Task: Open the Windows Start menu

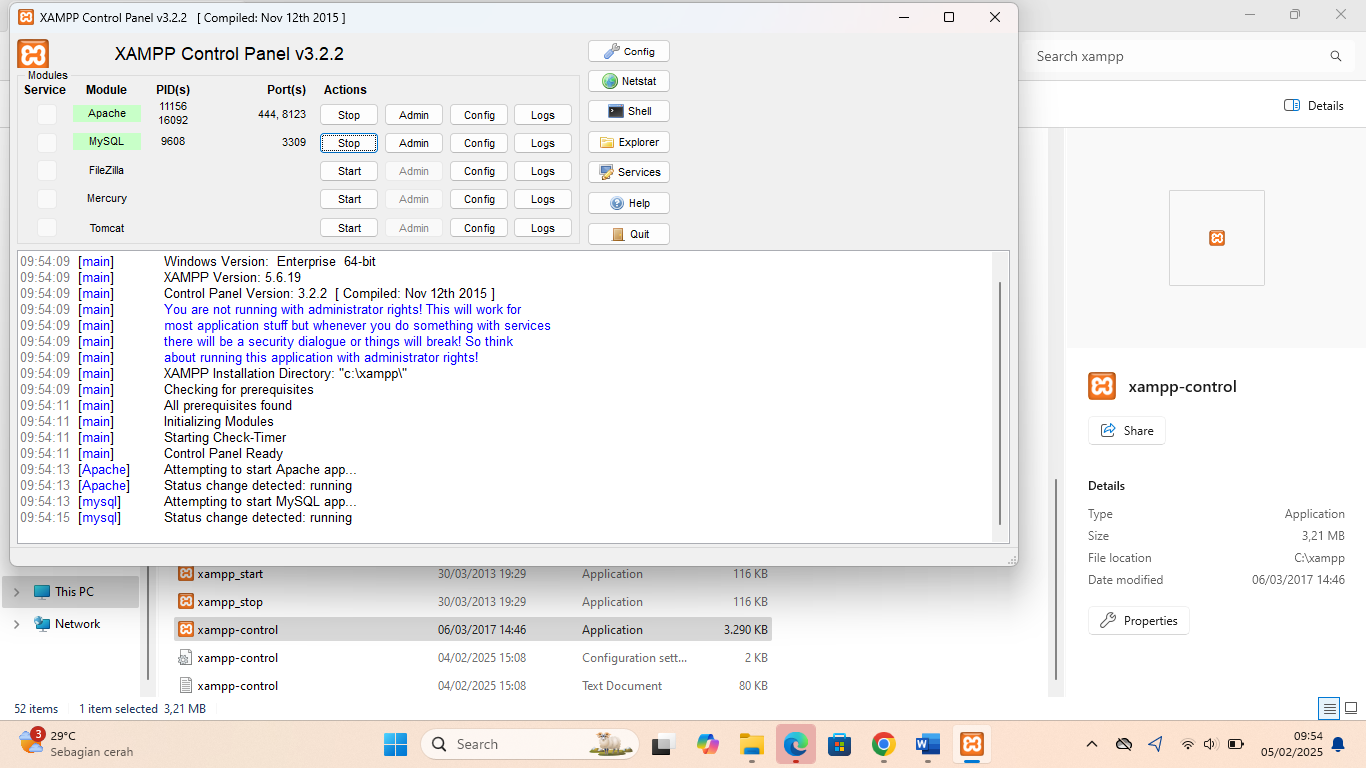Action: click(x=396, y=744)
